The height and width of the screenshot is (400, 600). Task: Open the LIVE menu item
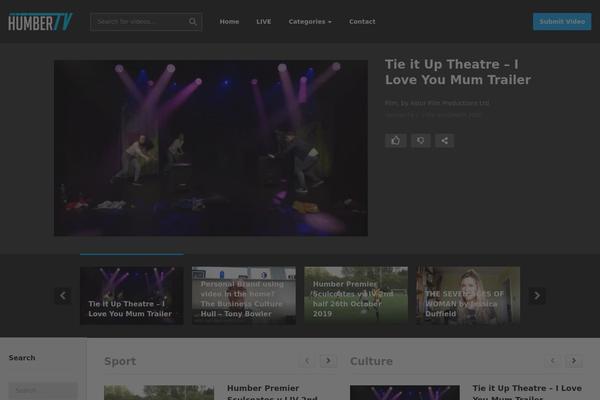click(x=264, y=21)
